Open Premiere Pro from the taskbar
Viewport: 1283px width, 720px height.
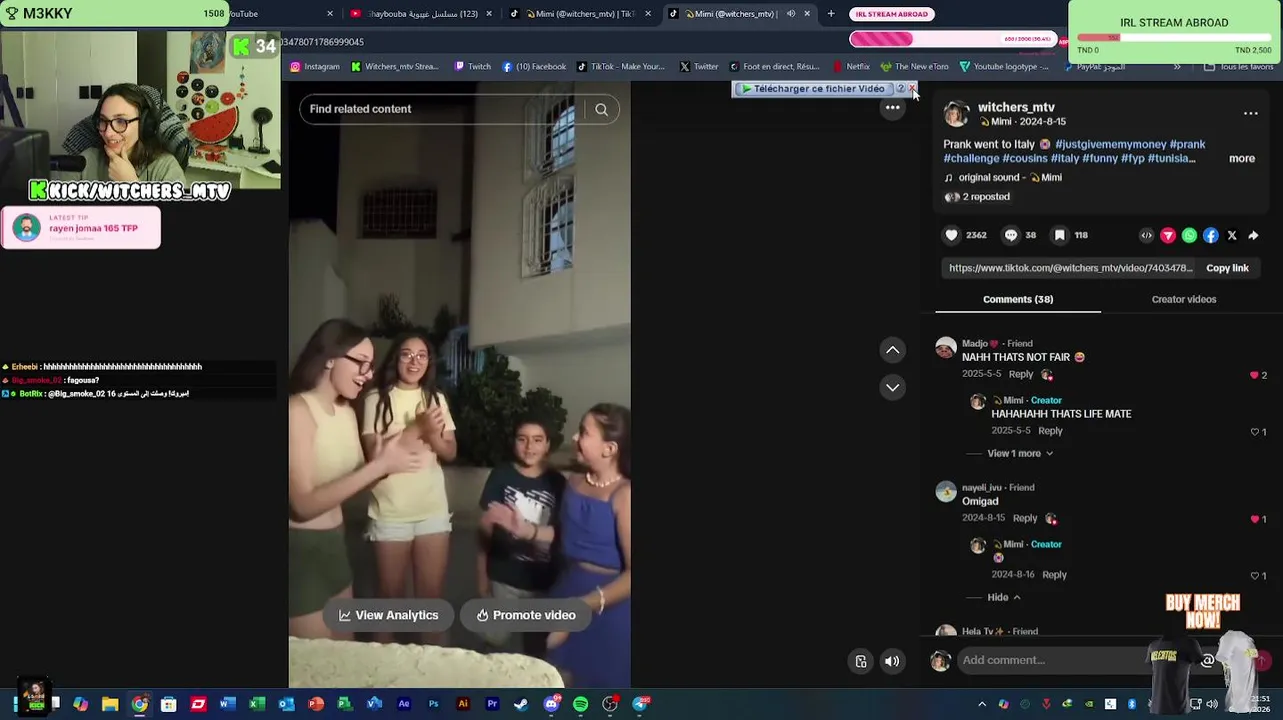pos(492,704)
